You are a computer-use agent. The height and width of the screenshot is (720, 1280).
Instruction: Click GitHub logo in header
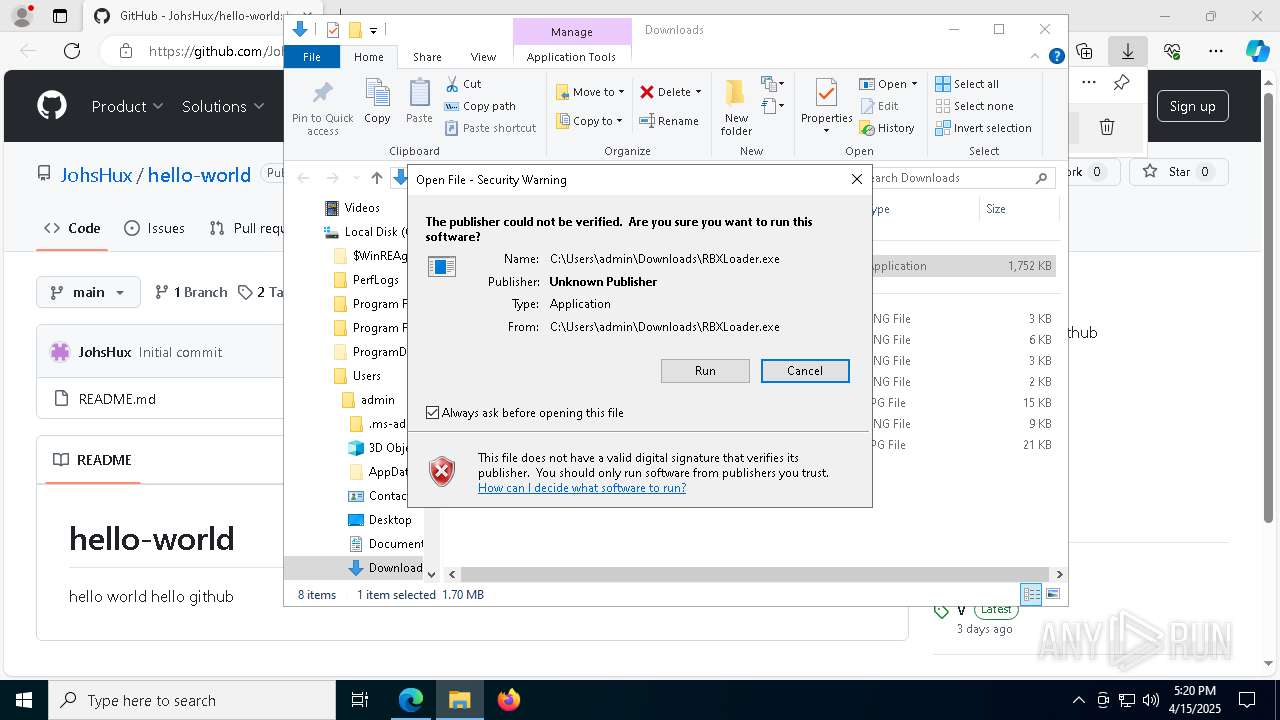[52, 106]
